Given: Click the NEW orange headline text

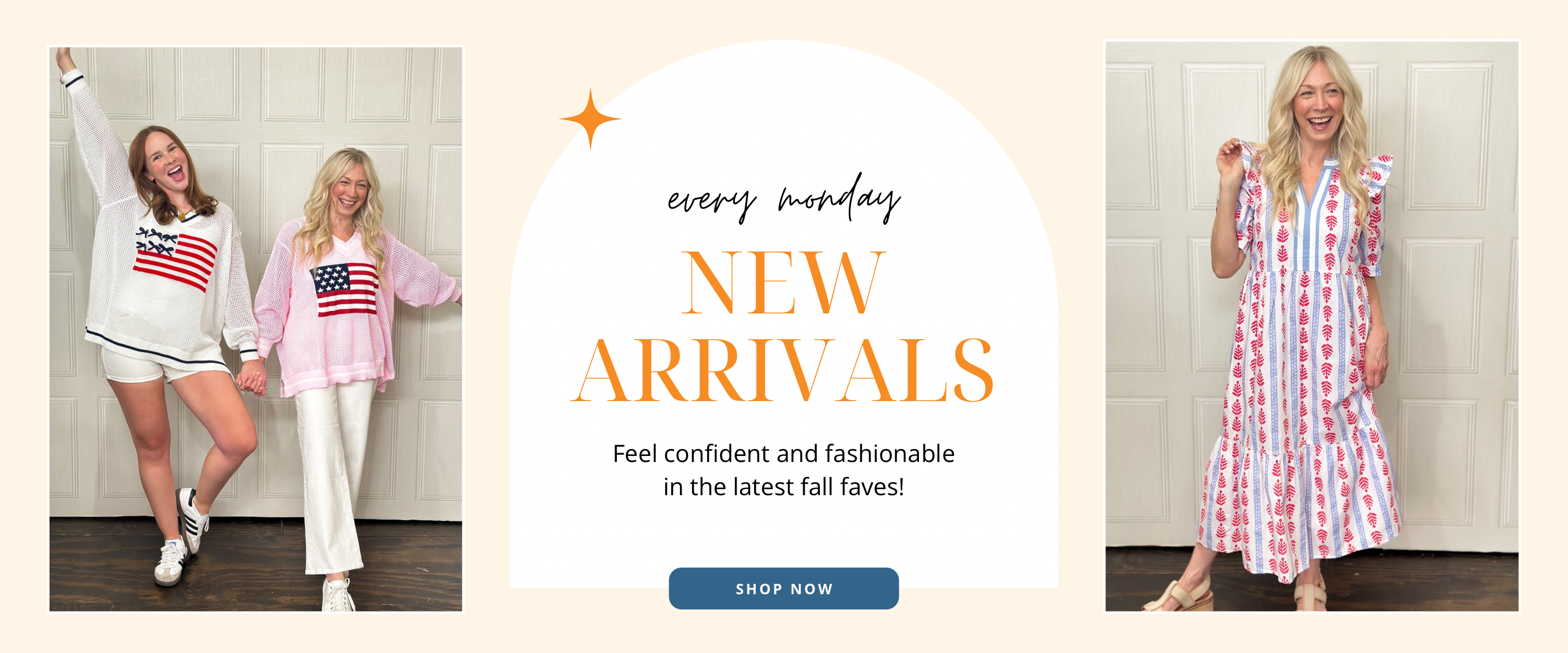Looking at the screenshot, I should click(783, 283).
